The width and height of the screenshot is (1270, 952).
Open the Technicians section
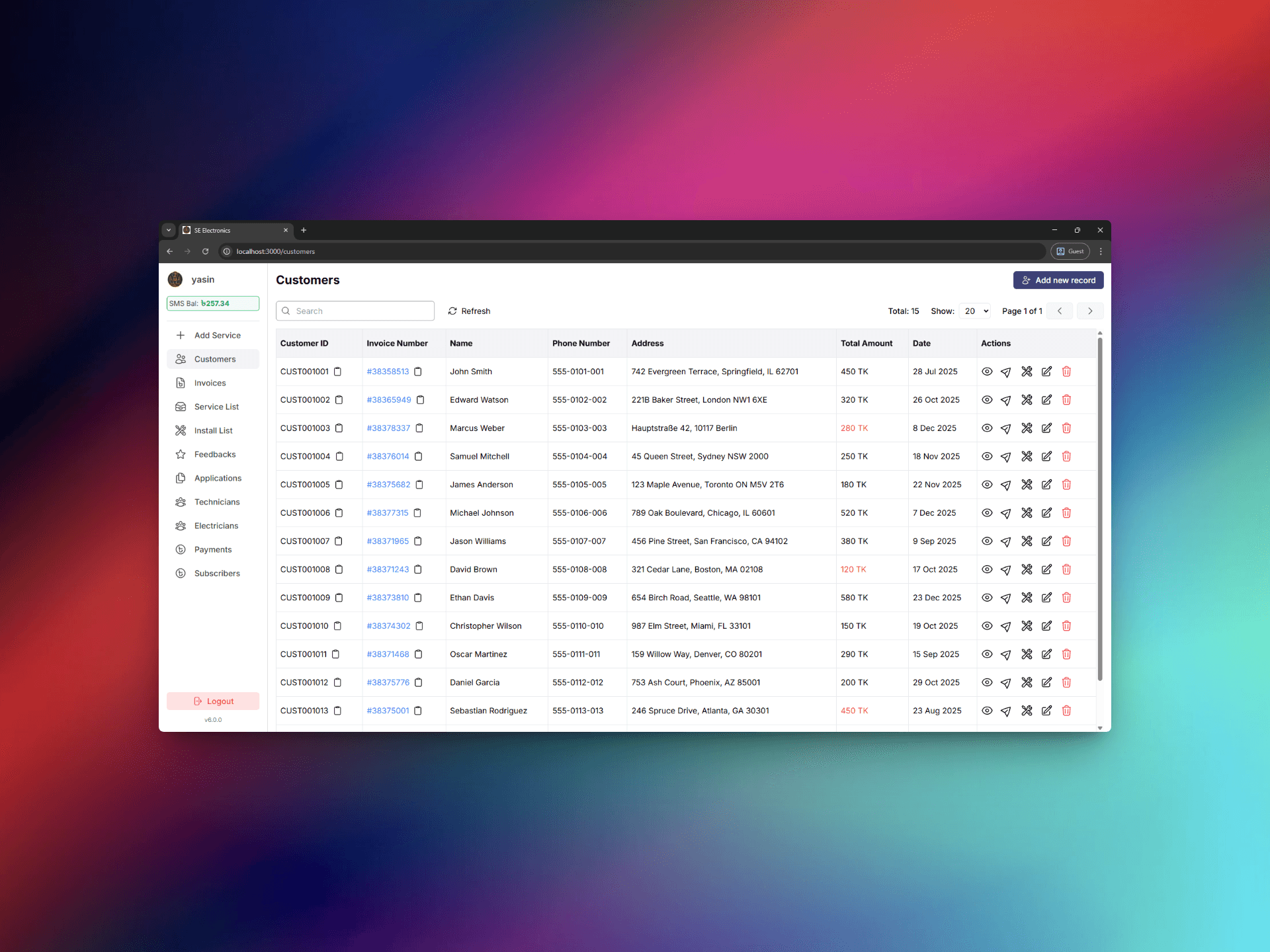coord(216,502)
